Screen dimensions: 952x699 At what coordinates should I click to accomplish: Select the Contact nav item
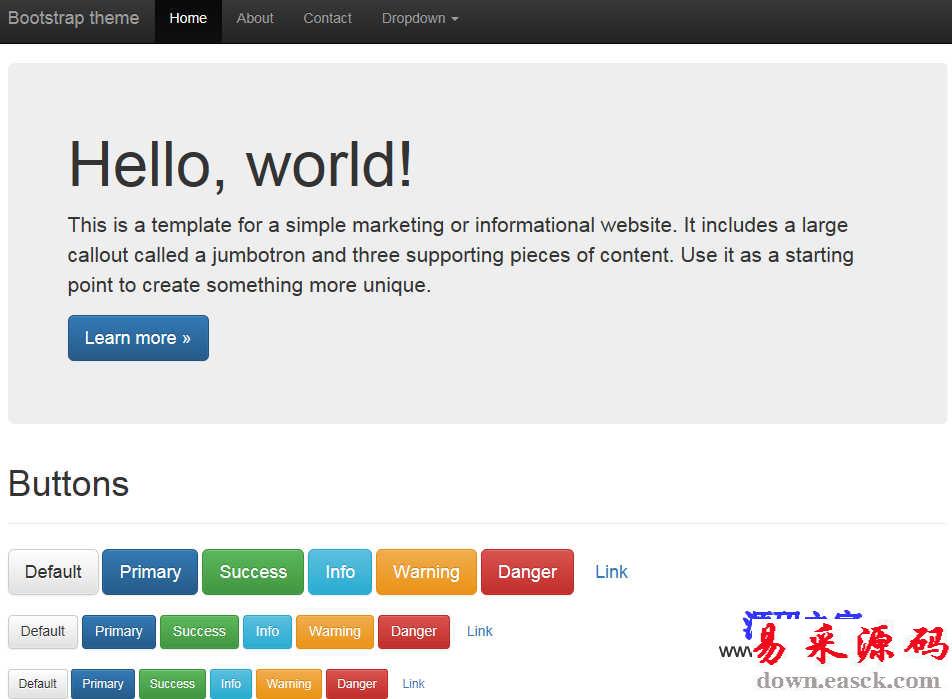click(x=327, y=18)
